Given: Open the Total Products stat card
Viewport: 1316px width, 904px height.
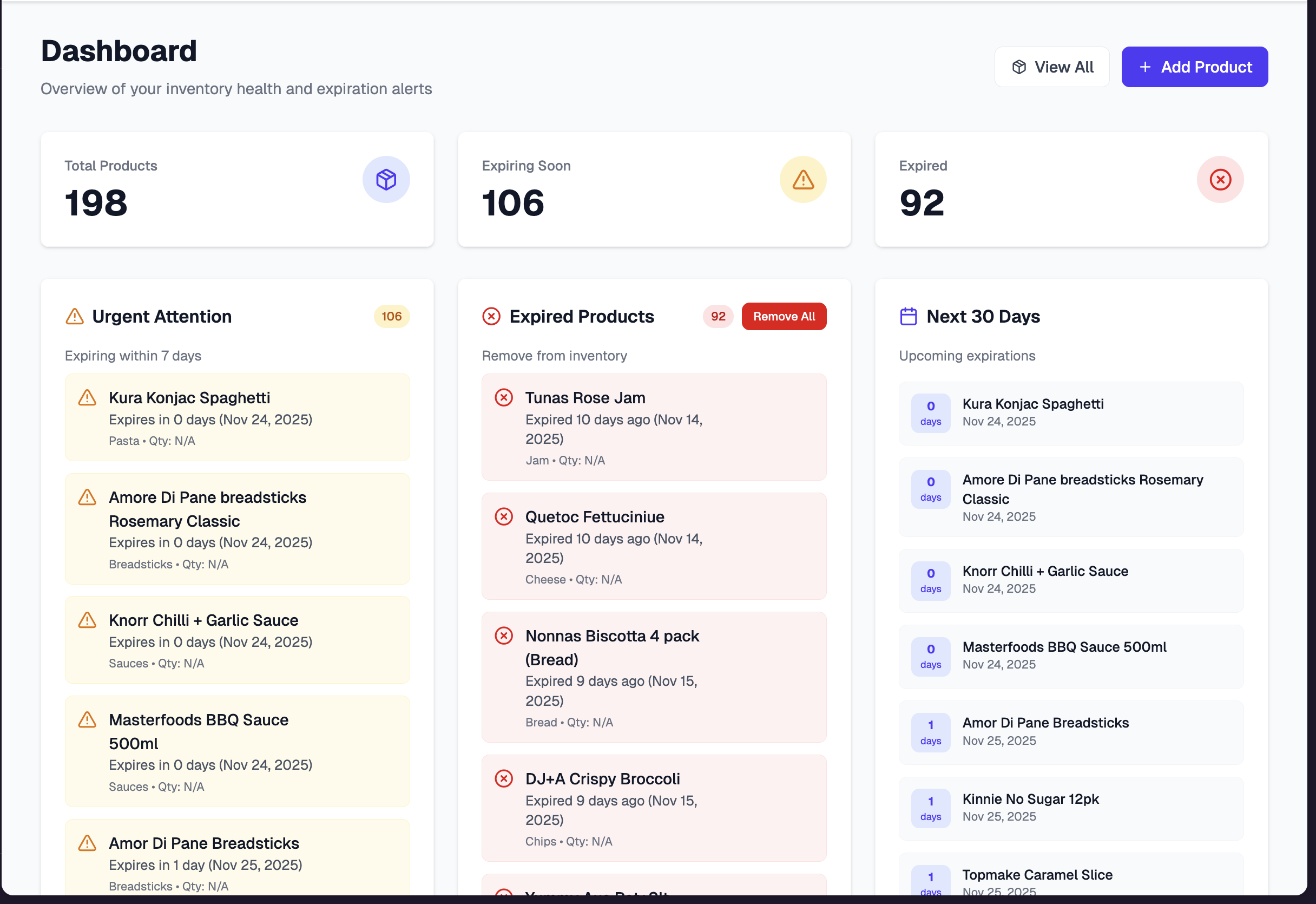Looking at the screenshot, I should coord(237,189).
